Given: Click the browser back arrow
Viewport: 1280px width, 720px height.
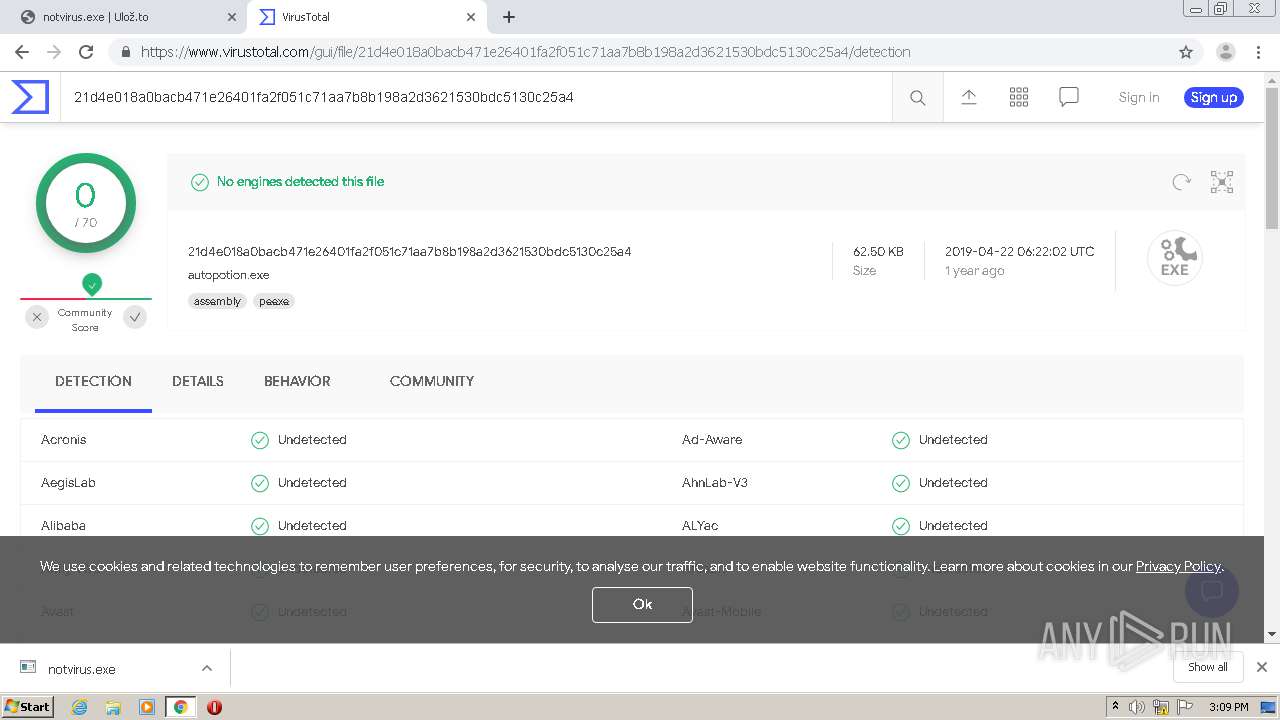Looking at the screenshot, I should tap(22, 52).
